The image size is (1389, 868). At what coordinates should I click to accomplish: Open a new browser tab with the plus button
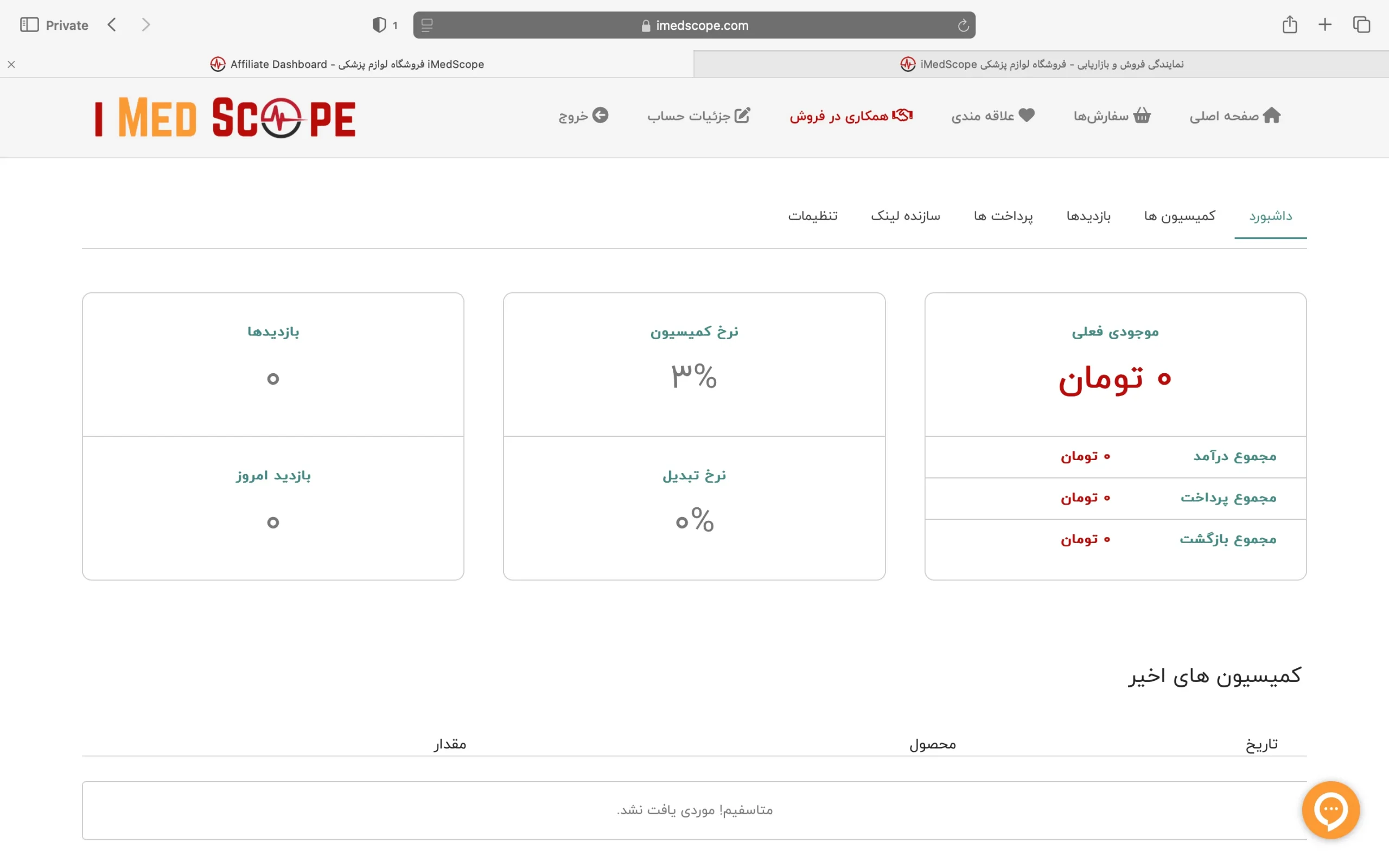1326,24
